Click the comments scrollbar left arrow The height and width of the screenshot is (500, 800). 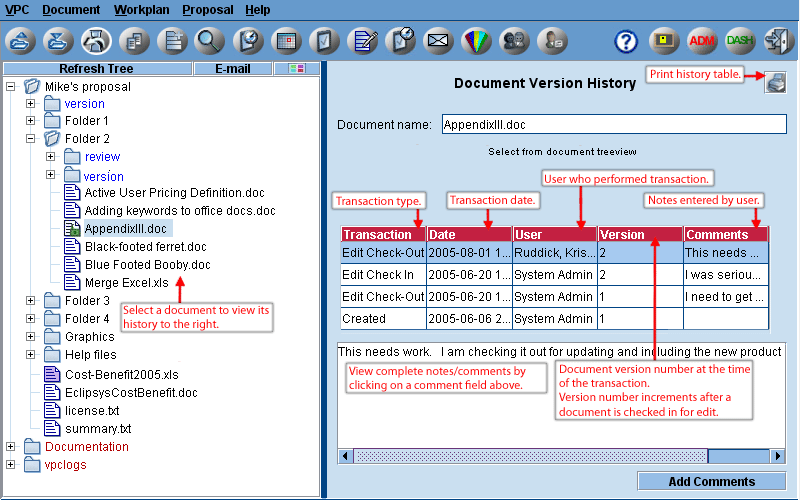[345, 456]
